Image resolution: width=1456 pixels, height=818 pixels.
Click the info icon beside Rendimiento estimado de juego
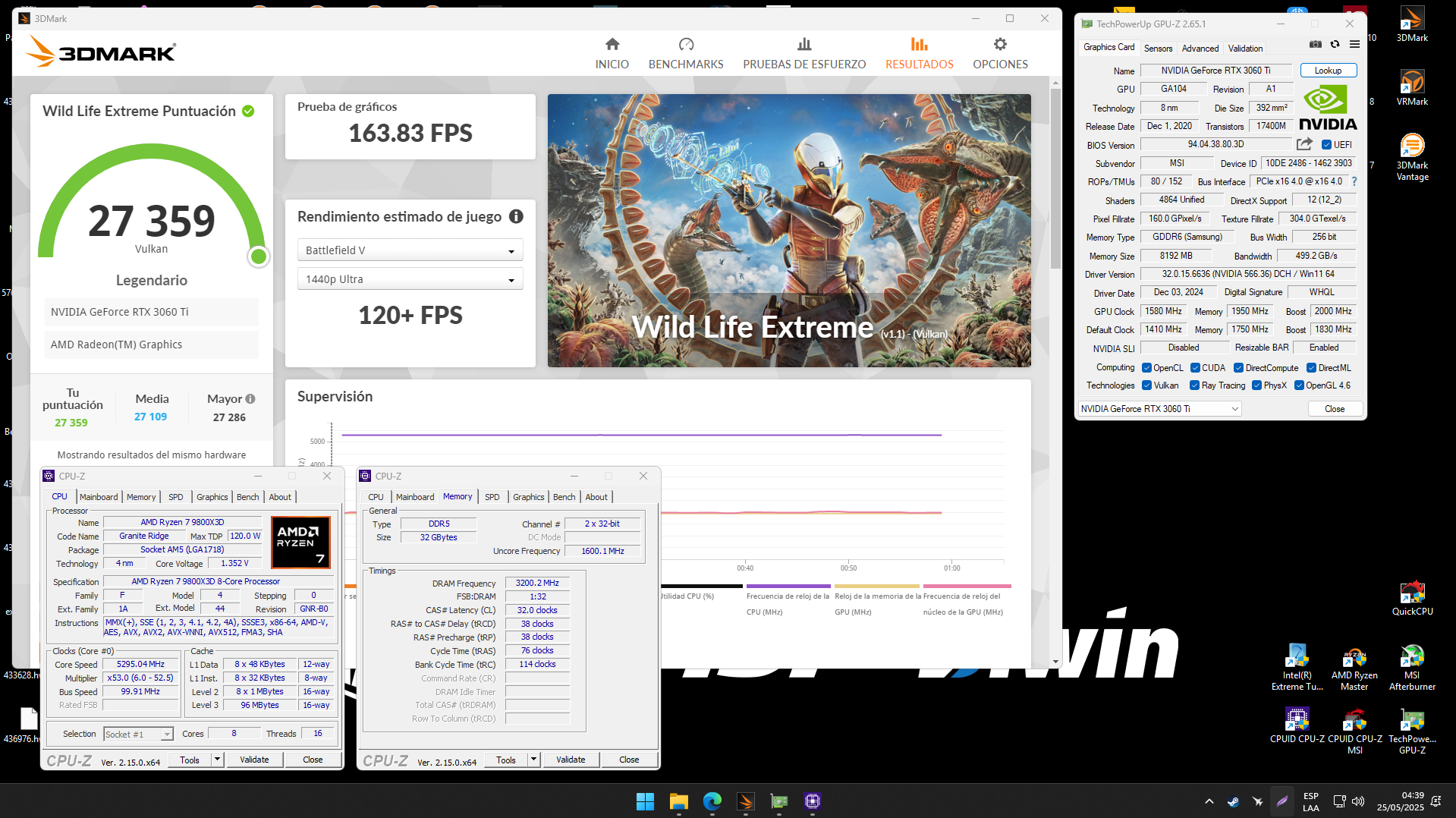(x=516, y=216)
